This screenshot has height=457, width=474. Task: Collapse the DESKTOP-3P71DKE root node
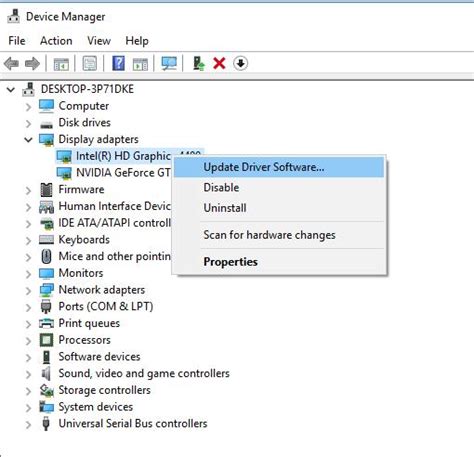tap(11, 90)
